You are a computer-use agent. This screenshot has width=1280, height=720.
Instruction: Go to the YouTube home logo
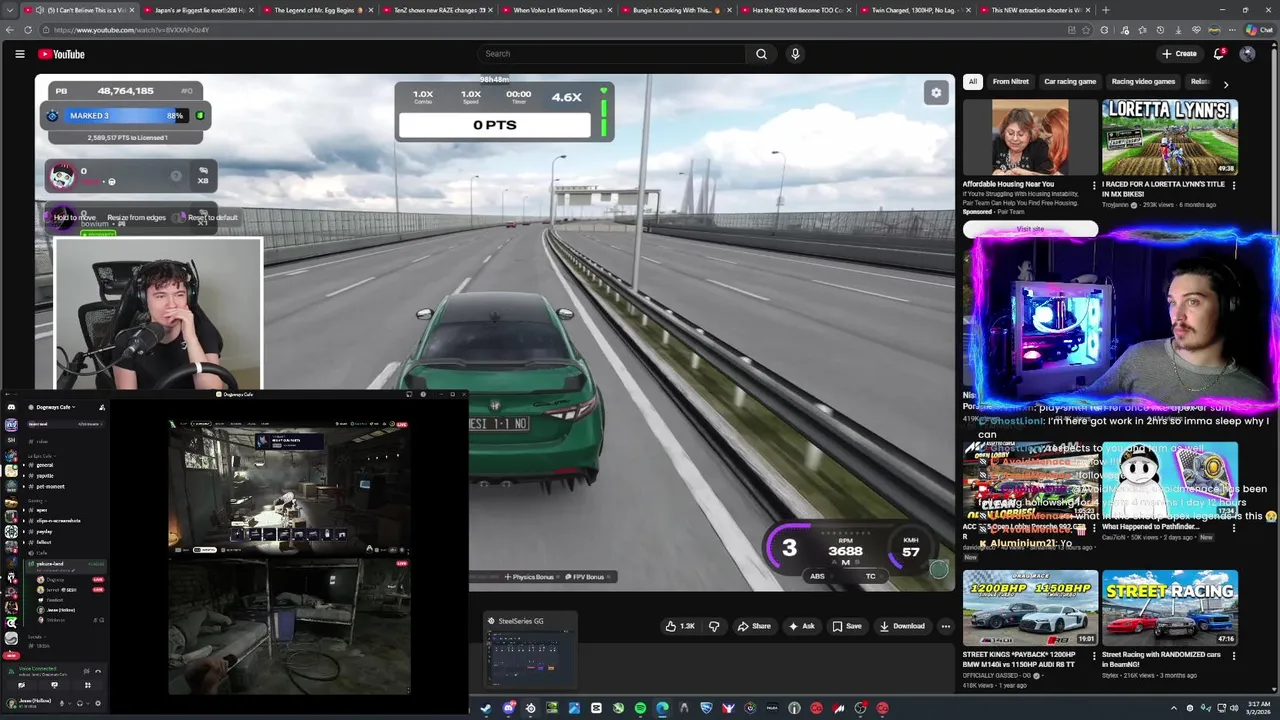click(x=61, y=54)
